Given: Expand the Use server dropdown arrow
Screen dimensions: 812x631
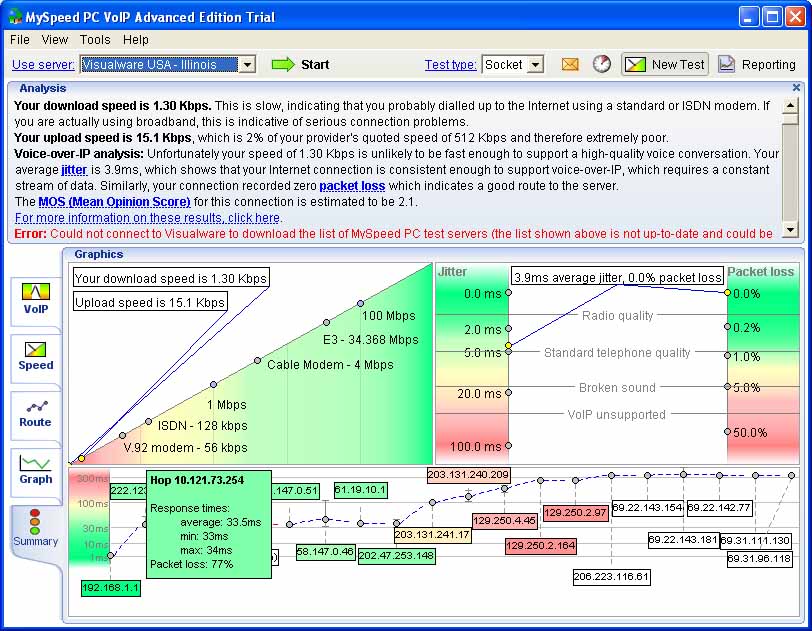Looking at the screenshot, I should pos(248,65).
